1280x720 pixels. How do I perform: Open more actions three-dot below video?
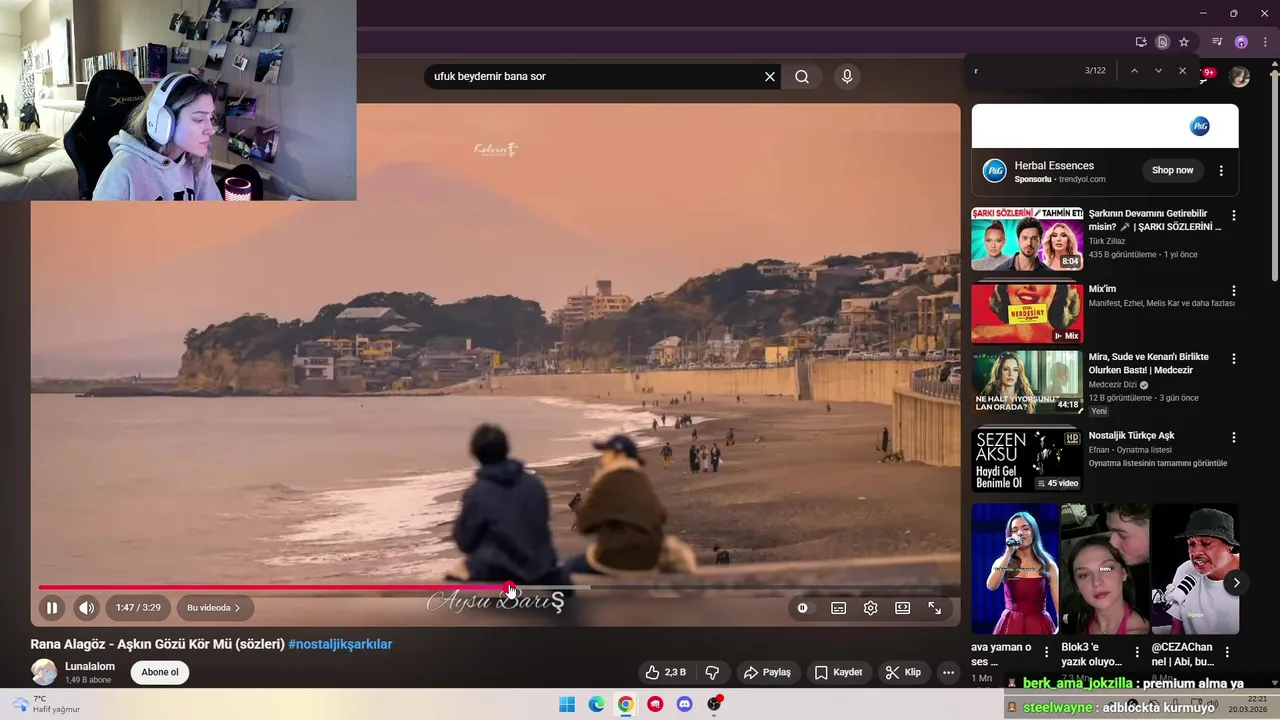tap(948, 672)
